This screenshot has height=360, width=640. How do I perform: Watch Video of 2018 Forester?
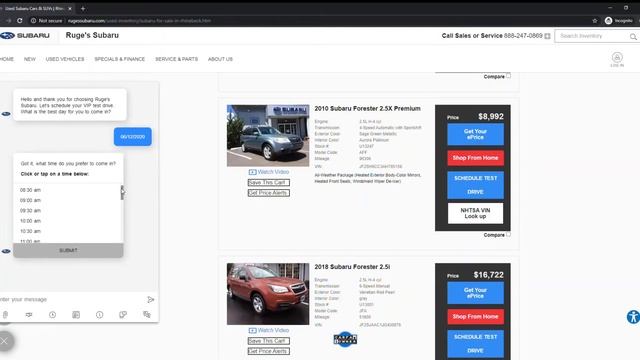pyautogui.click(x=269, y=330)
